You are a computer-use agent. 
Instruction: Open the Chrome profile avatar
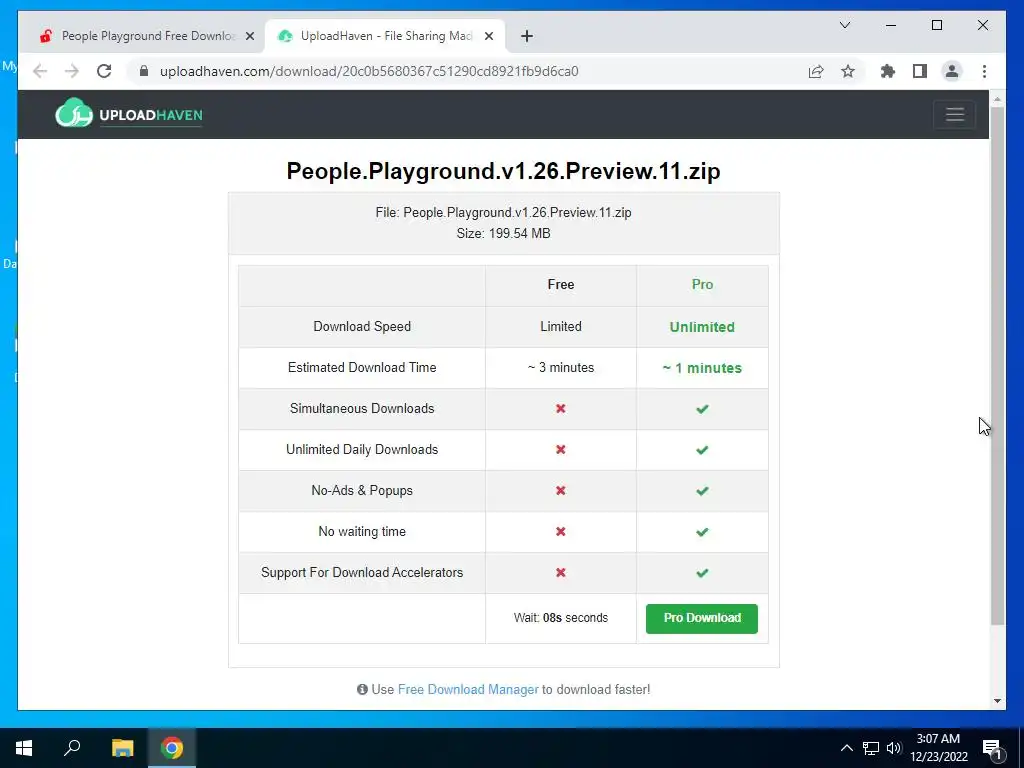tap(952, 71)
